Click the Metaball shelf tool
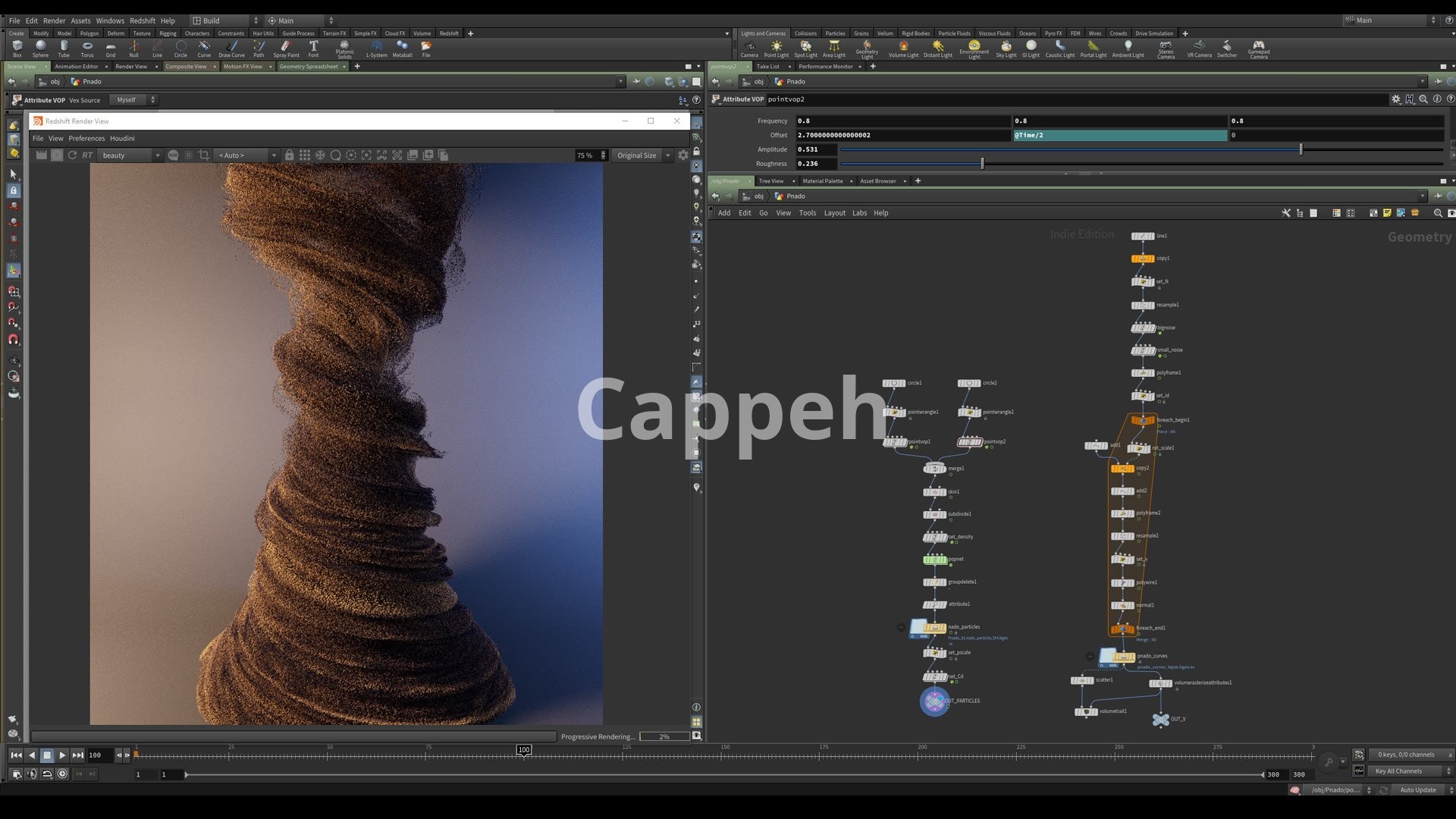Viewport: 1456px width, 819px height. (402, 49)
